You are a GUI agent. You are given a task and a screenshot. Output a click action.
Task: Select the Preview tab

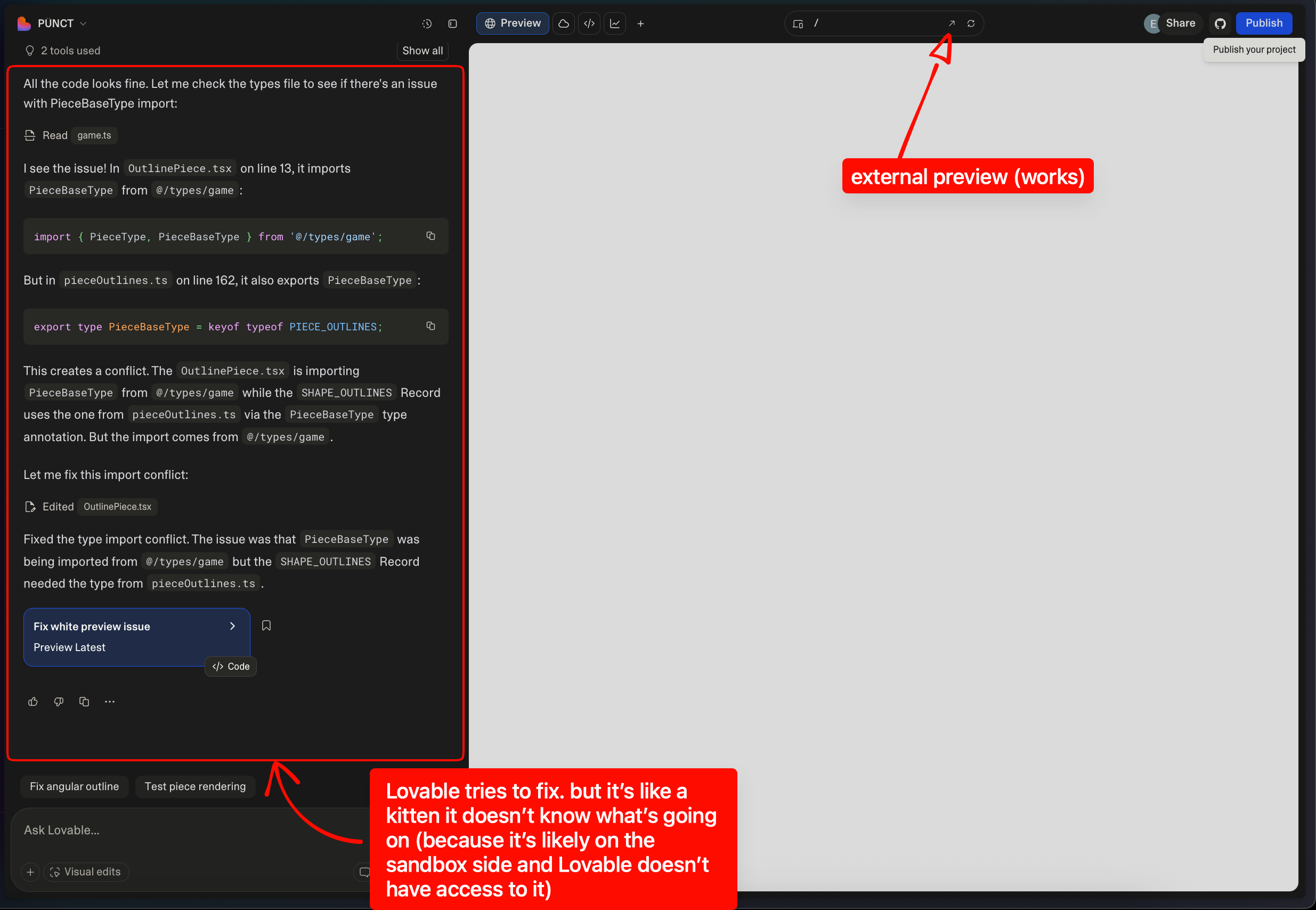[x=512, y=23]
